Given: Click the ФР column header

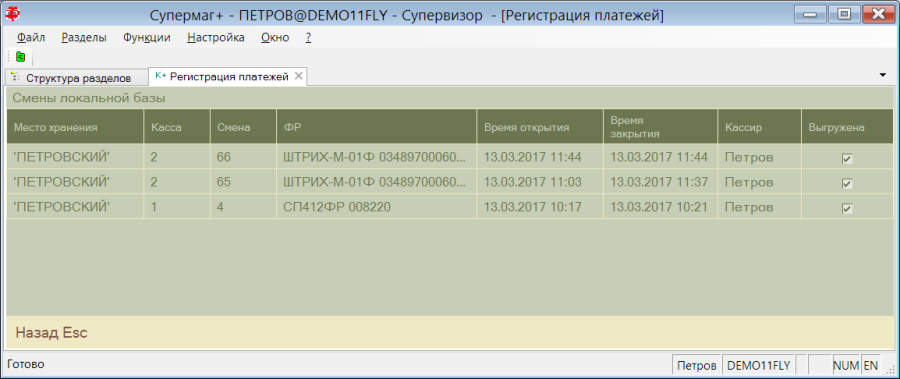Looking at the screenshot, I should (x=377, y=127).
